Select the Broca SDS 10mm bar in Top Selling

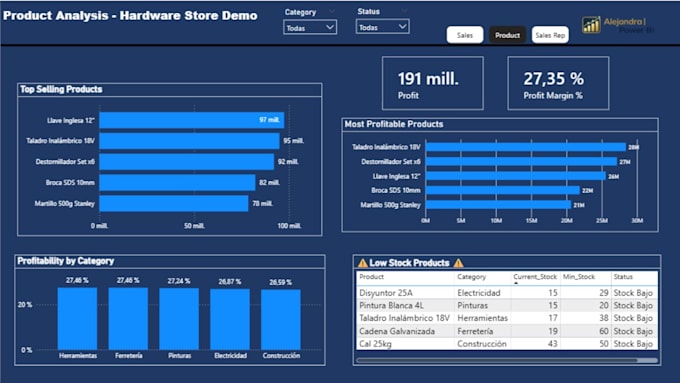click(177, 183)
